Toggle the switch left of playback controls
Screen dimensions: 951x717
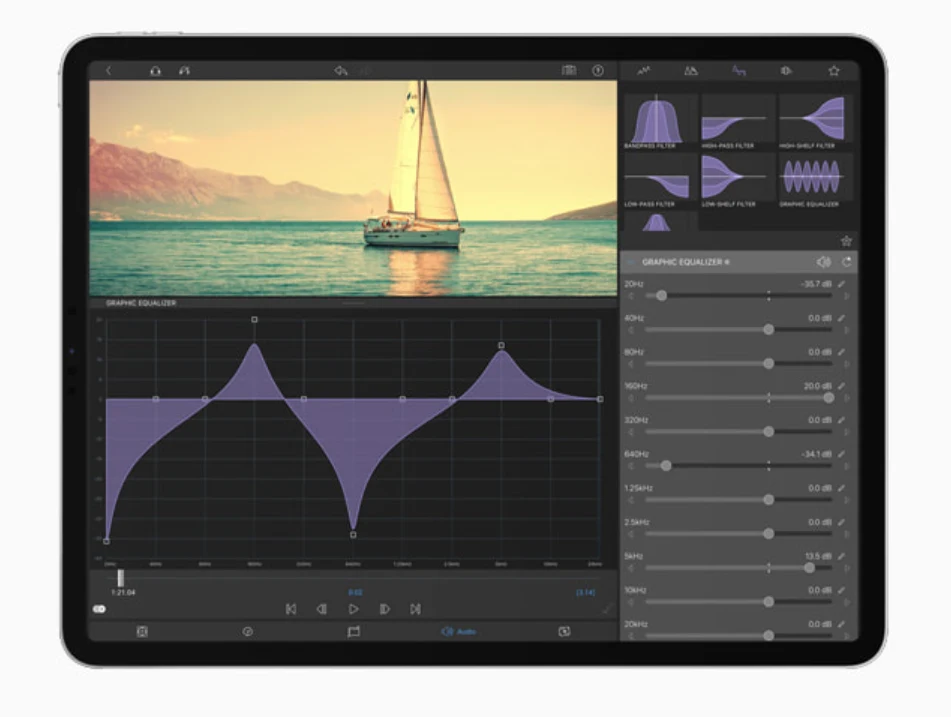(100, 609)
